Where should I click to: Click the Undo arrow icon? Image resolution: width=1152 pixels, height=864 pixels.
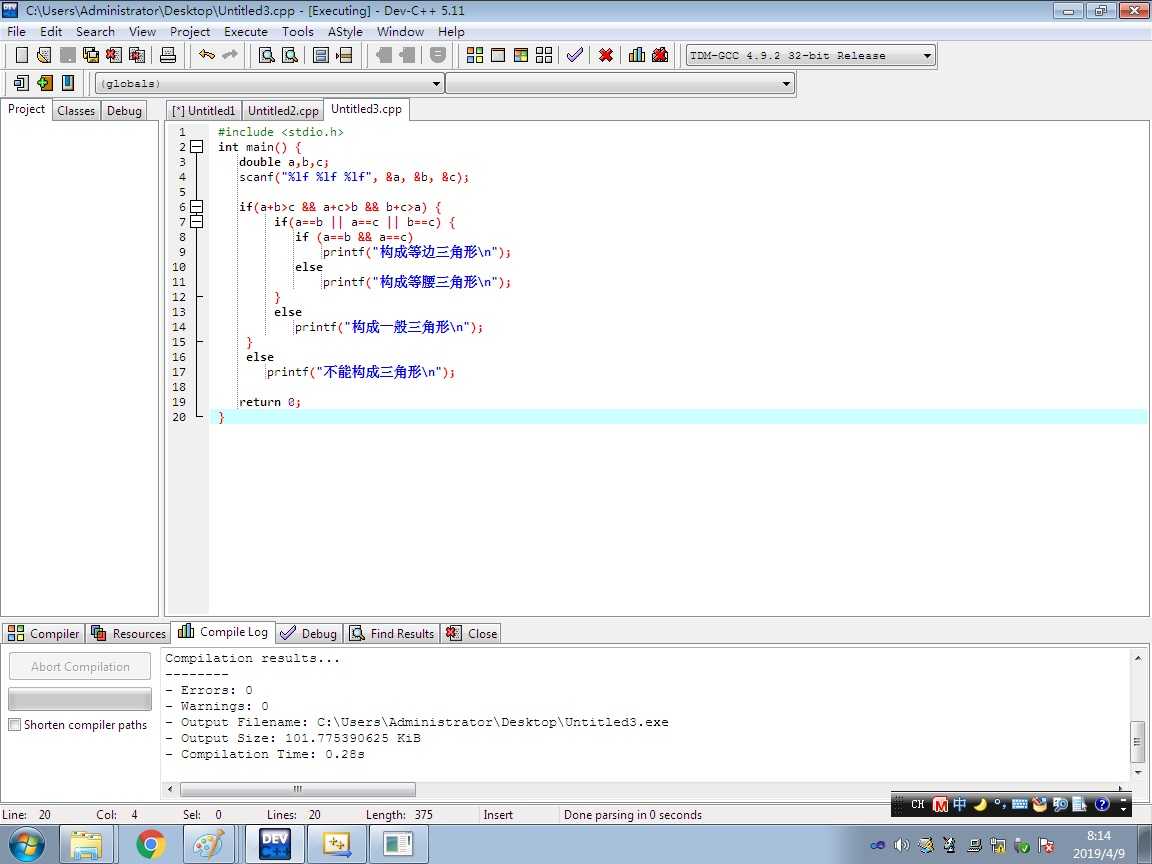pos(207,55)
